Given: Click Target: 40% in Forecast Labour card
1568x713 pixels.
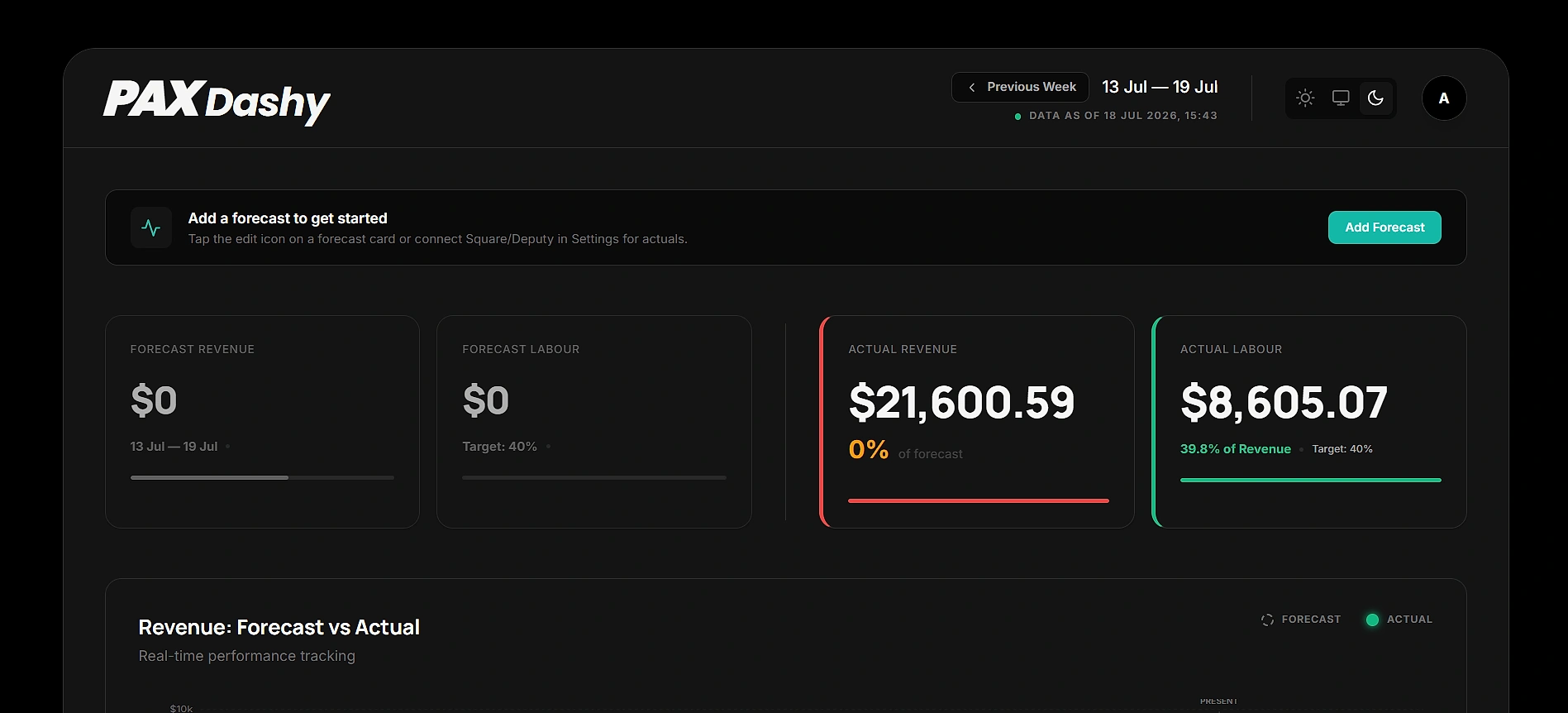Looking at the screenshot, I should tap(499, 447).
